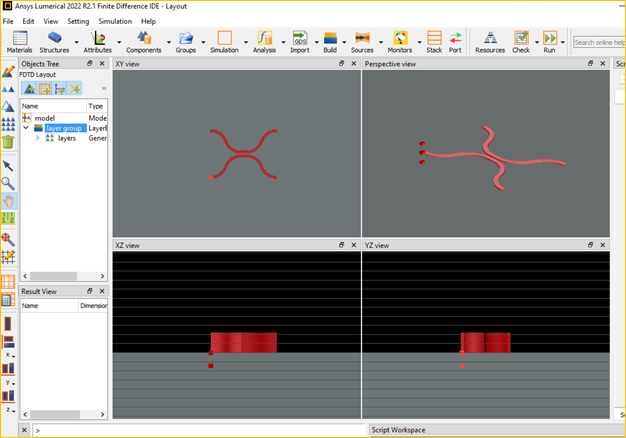Click the Stack toolbar icon
The image size is (626, 438).
(x=434, y=42)
